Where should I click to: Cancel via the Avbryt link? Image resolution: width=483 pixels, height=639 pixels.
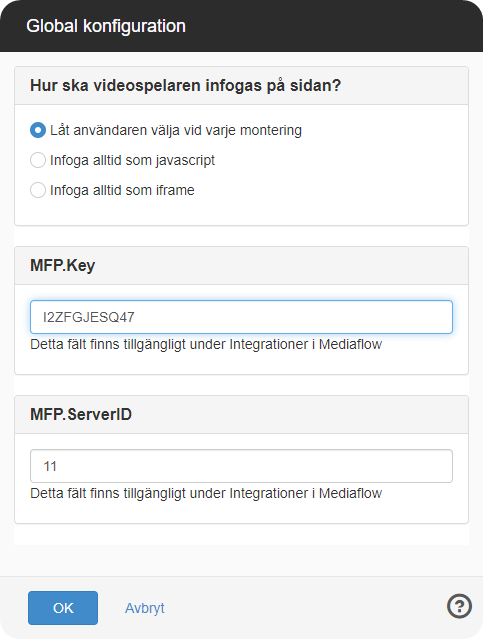(145, 608)
